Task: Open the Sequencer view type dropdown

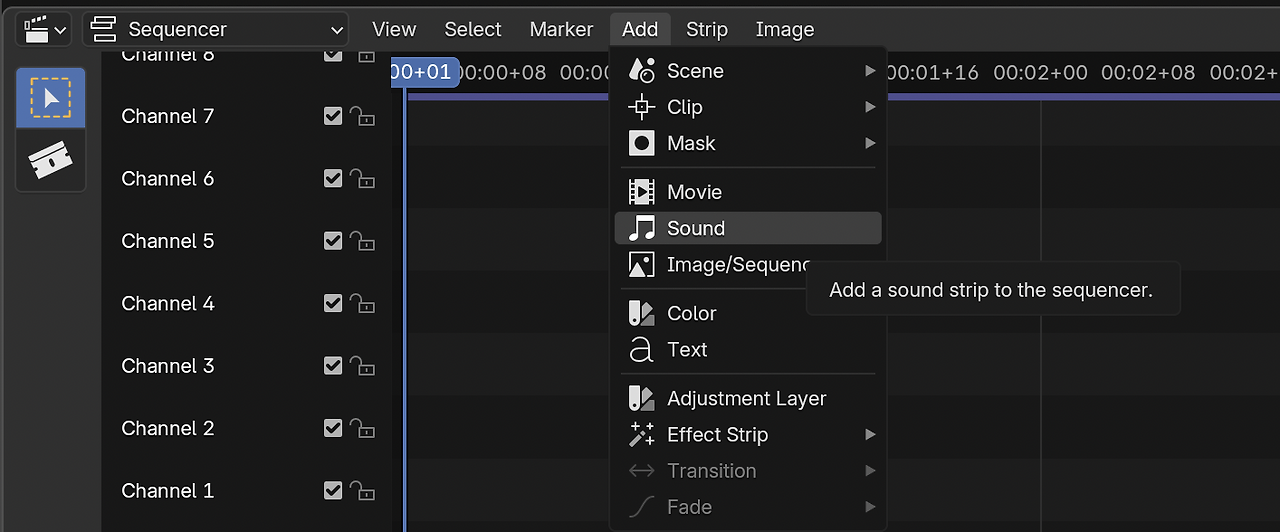Action: coord(215,30)
